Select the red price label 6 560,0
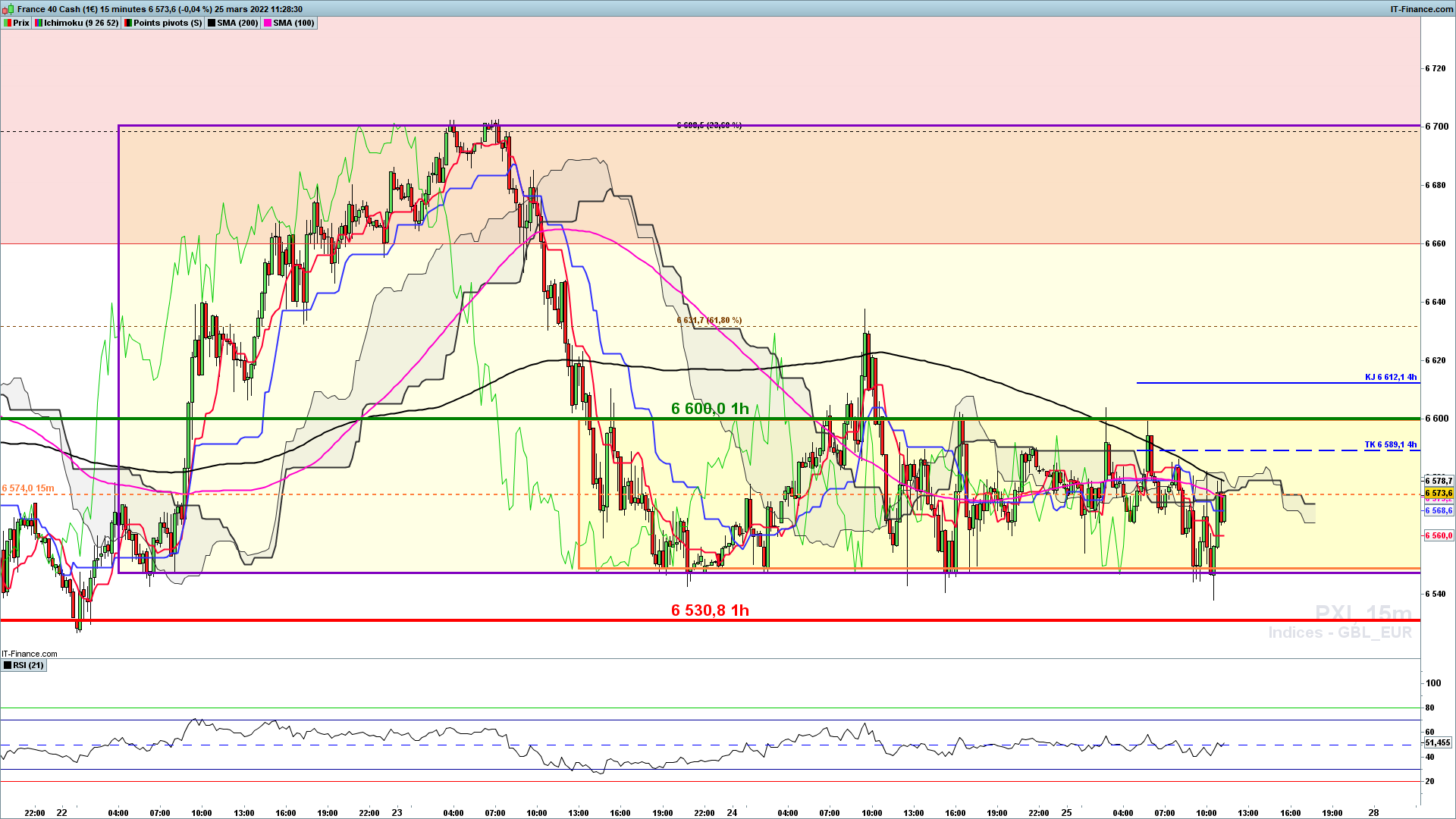The height and width of the screenshot is (819, 1456). click(1439, 535)
